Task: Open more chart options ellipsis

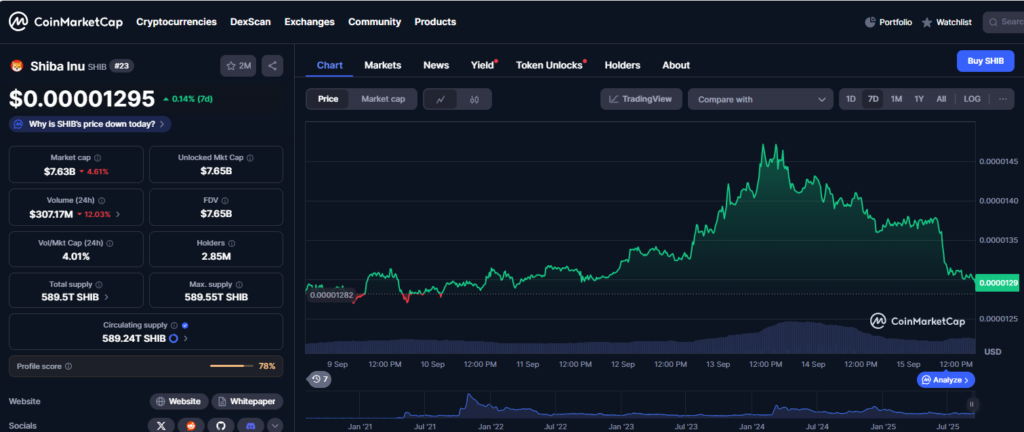Action: (x=1003, y=99)
